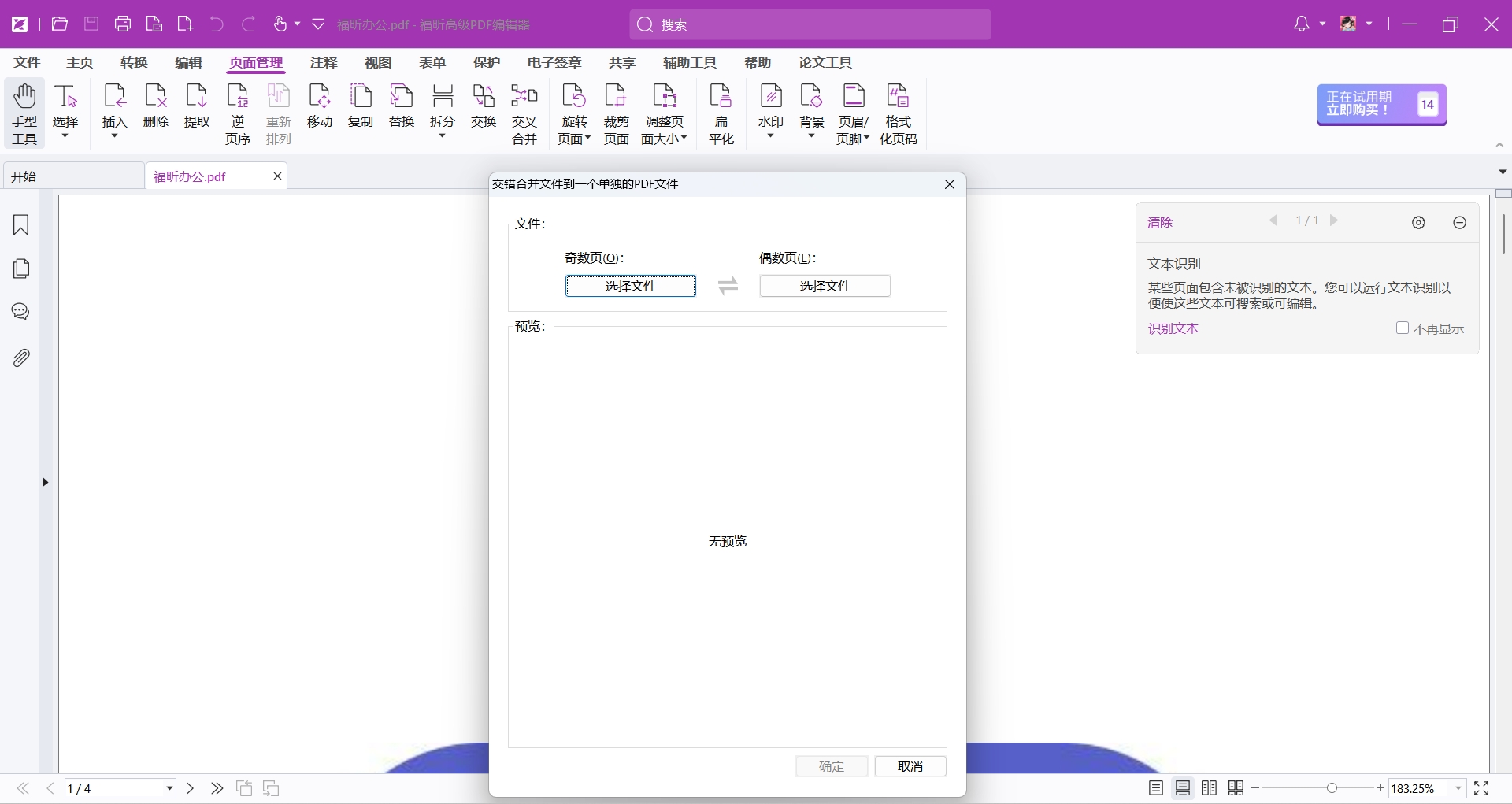Switch to the 开始 document tab
1512x804 pixels.
click(72, 176)
